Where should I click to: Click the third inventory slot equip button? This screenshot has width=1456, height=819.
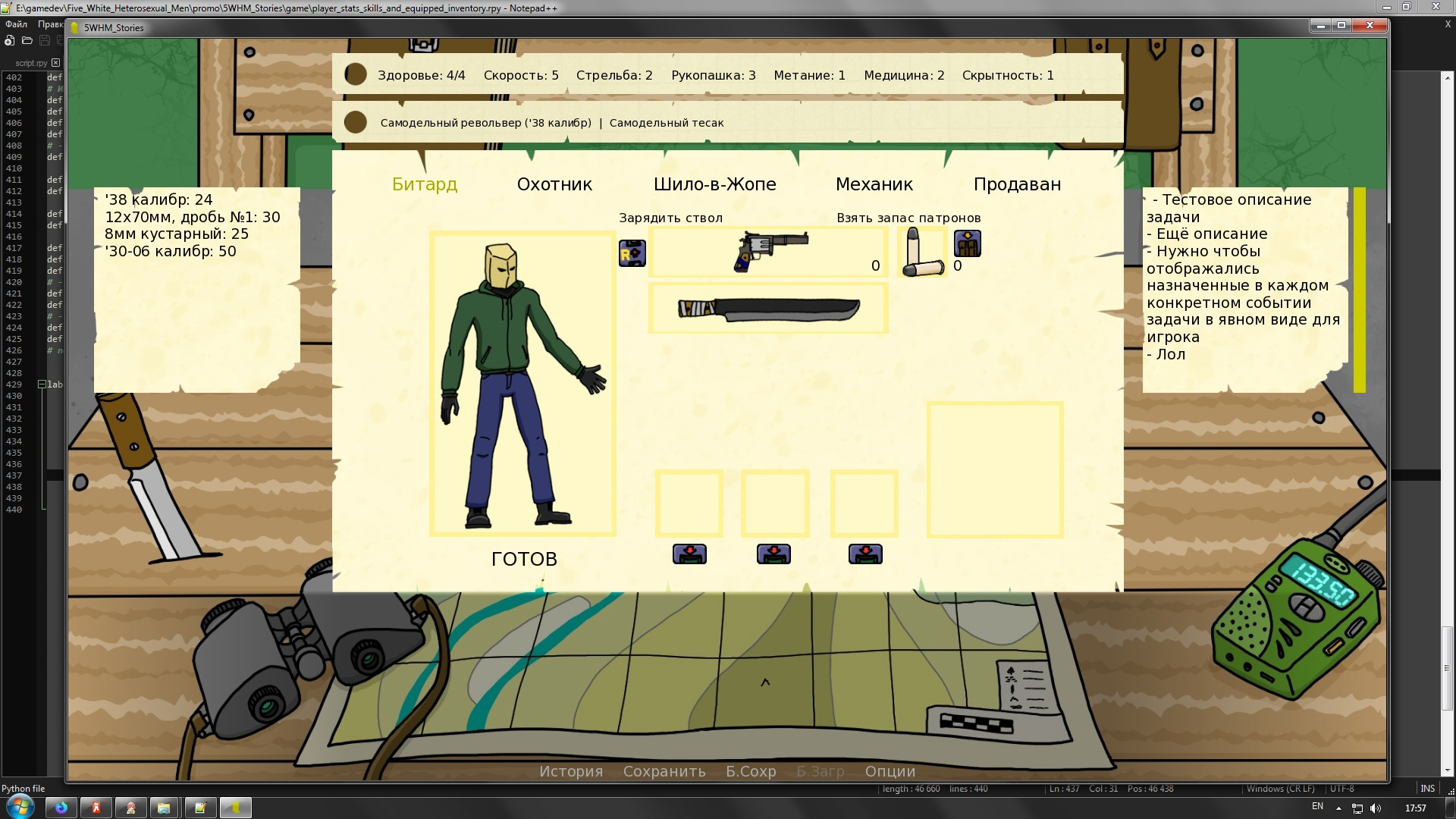click(864, 554)
